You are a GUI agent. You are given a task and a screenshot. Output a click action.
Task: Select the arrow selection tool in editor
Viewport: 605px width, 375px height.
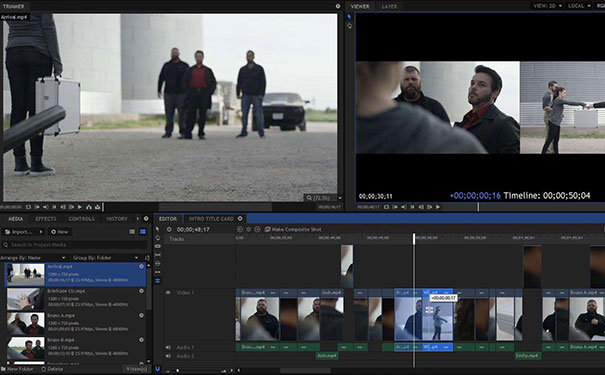pyautogui.click(x=157, y=229)
